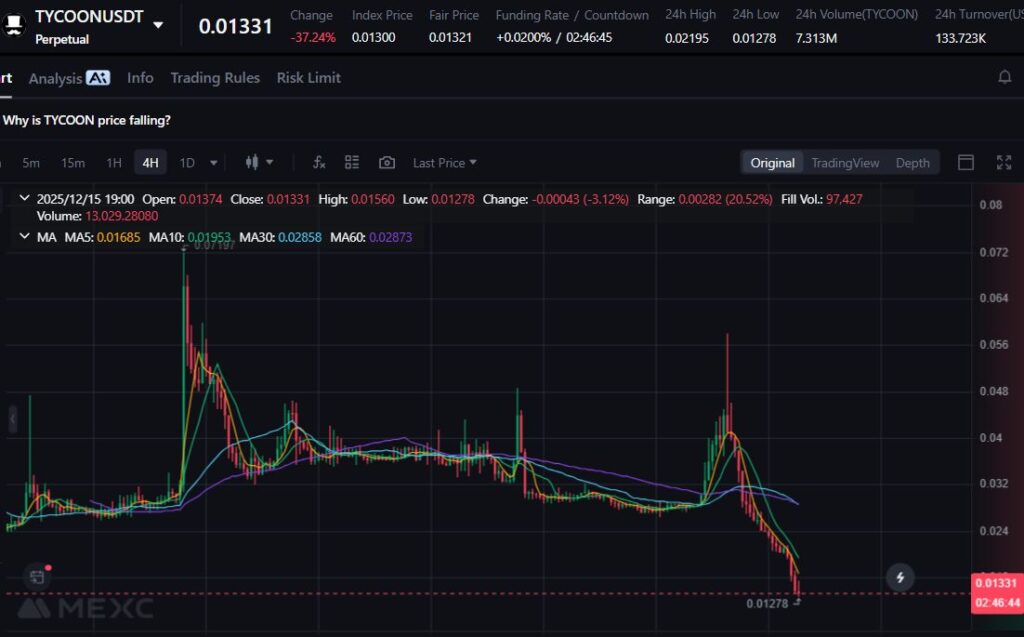Switch chart view to TradingView
The width and height of the screenshot is (1024, 637).
point(845,163)
